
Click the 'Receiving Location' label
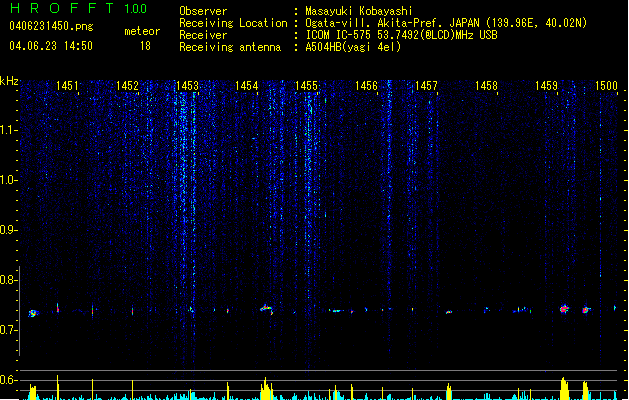pyautogui.click(x=233, y=23)
